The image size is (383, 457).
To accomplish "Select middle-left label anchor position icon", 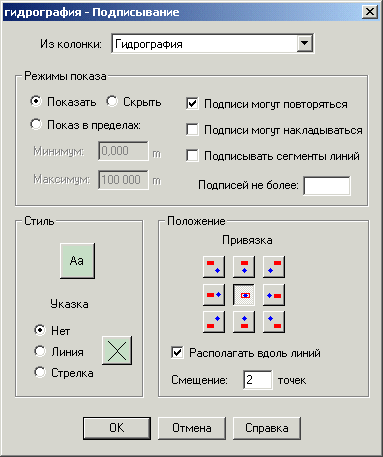I will coord(214,295).
